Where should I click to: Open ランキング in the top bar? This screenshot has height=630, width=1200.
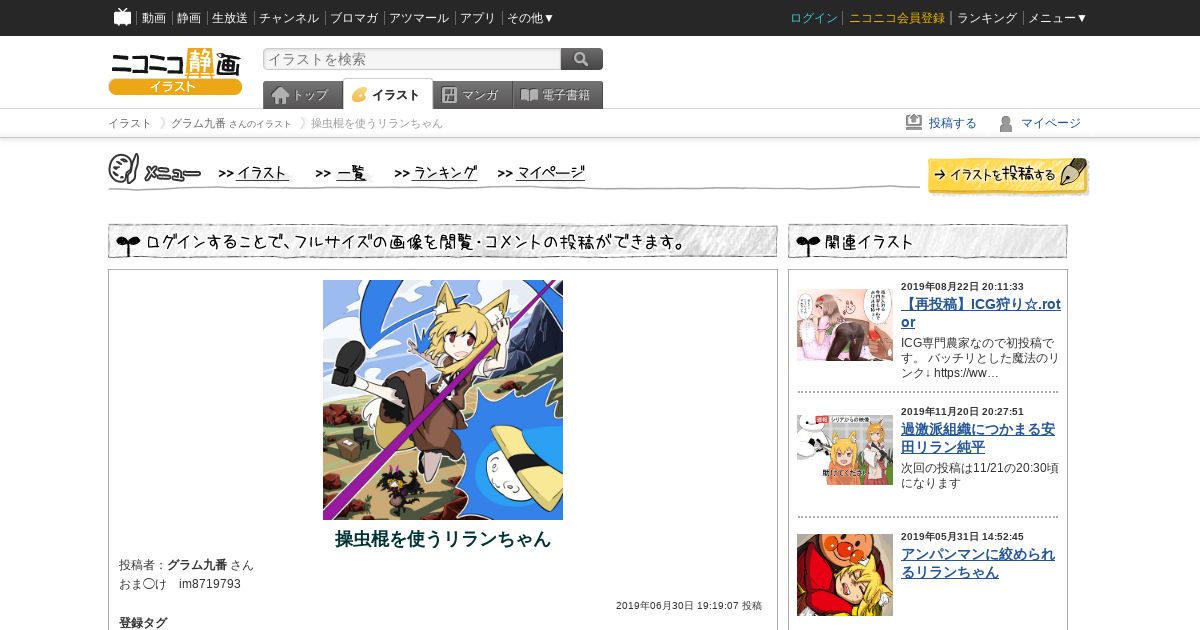coord(987,18)
